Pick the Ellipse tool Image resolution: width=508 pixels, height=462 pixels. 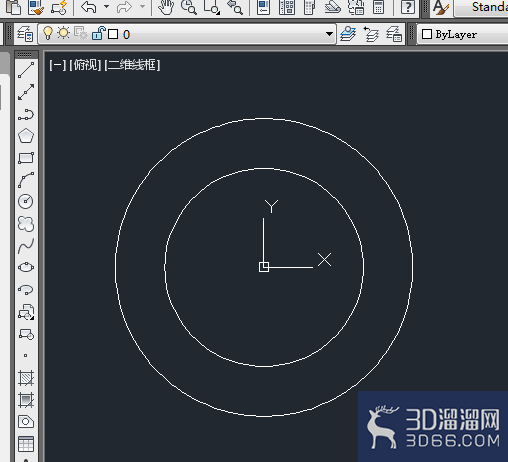[x=26, y=267]
